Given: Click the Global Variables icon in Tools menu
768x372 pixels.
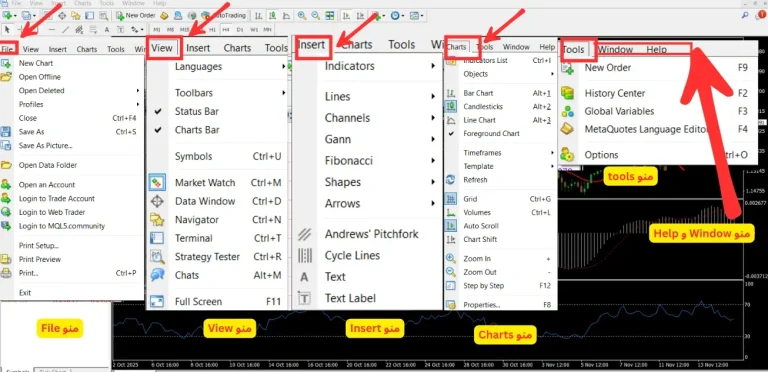Looking at the screenshot, I should click(x=568, y=111).
